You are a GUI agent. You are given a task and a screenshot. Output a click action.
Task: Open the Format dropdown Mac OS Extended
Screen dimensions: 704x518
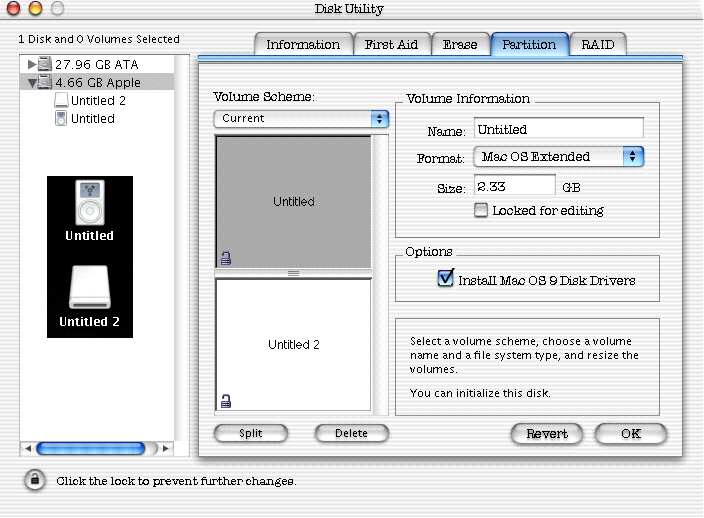point(559,157)
